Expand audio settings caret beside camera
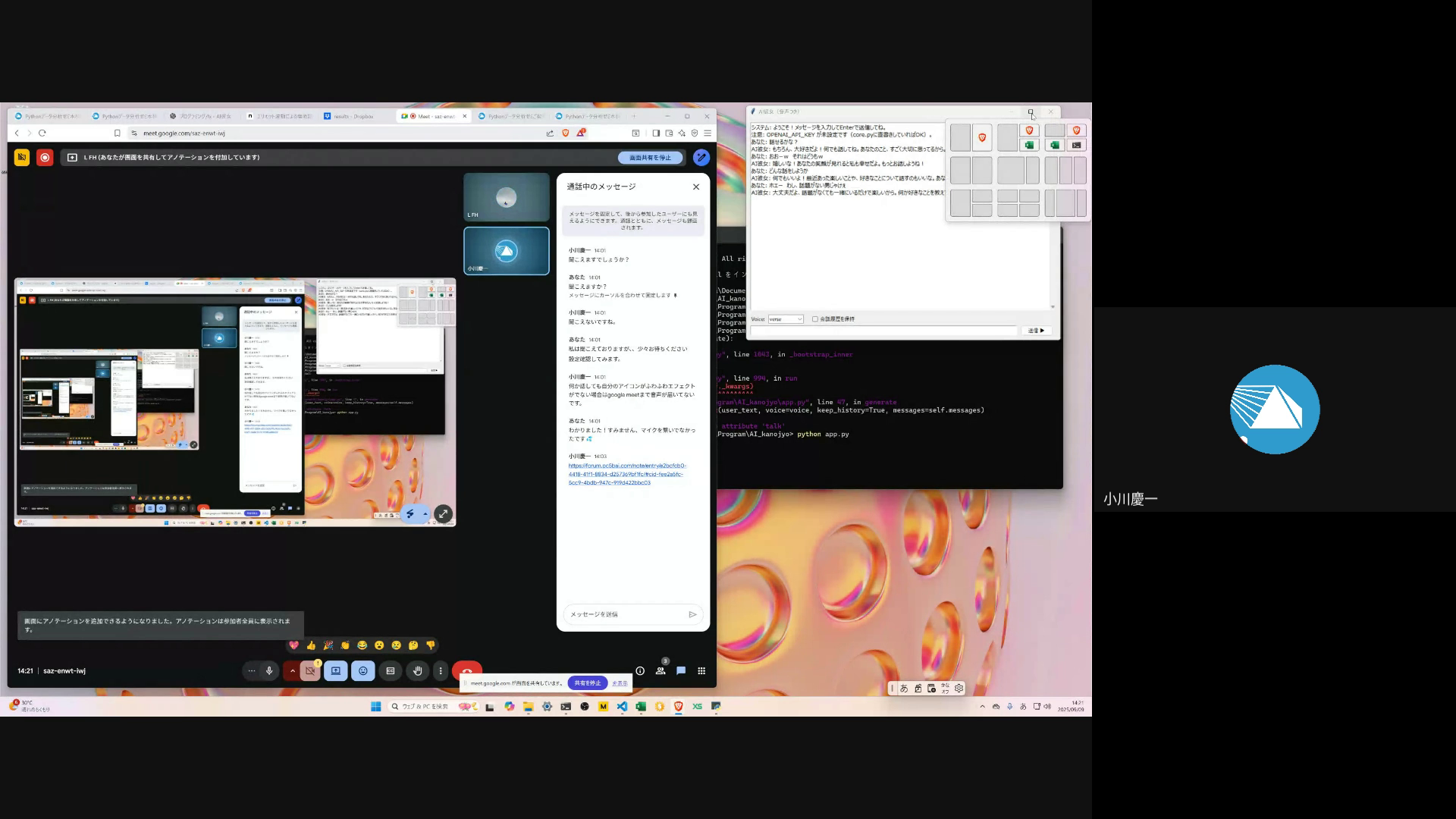The width and height of the screenshot is (1456, 819). [292, 671]
